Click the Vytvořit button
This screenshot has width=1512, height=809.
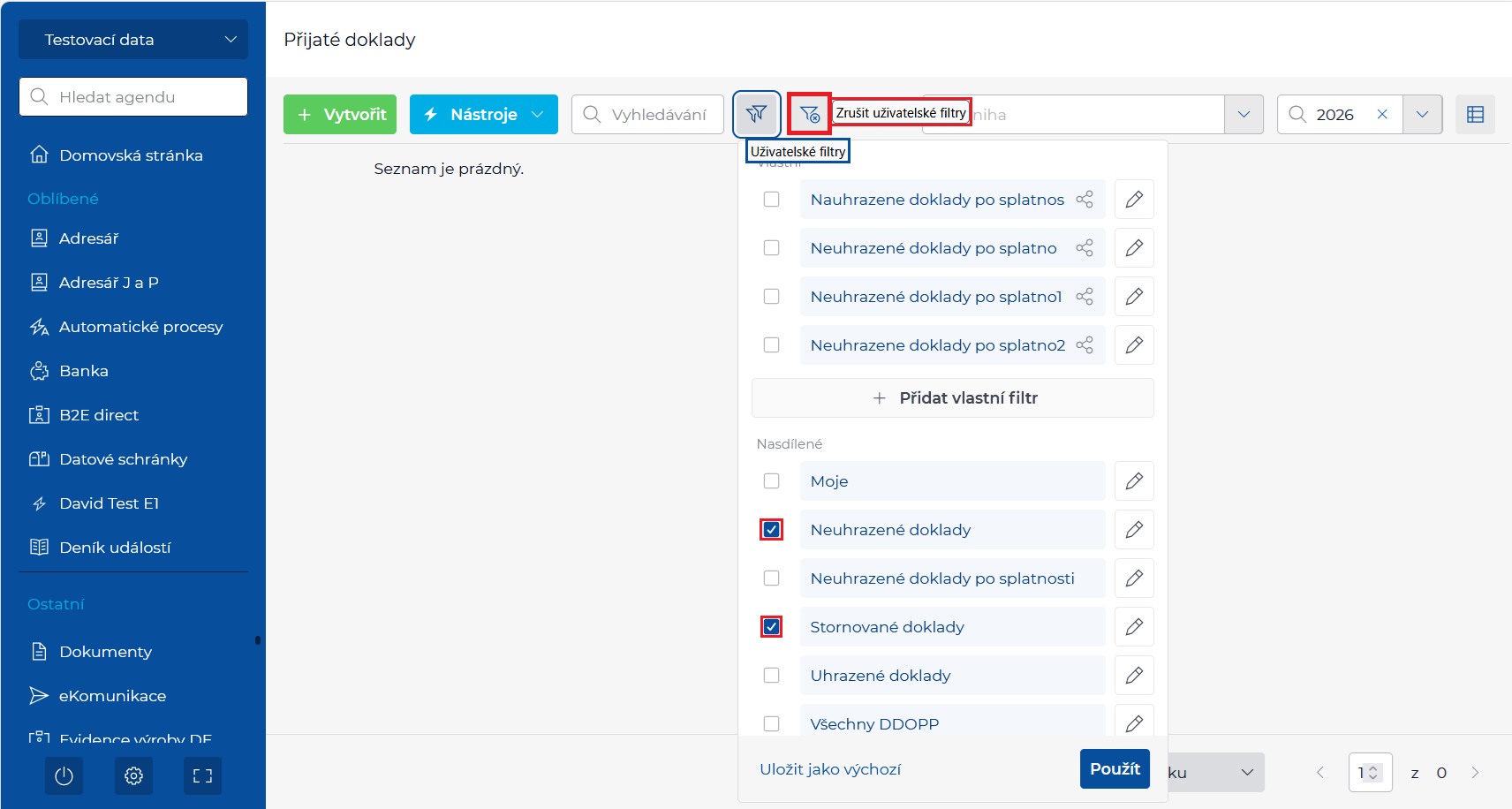(x=340, y=114)
